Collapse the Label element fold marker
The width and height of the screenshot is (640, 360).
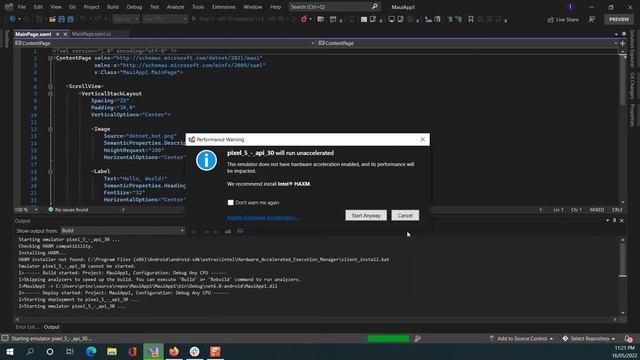(51, 171)
